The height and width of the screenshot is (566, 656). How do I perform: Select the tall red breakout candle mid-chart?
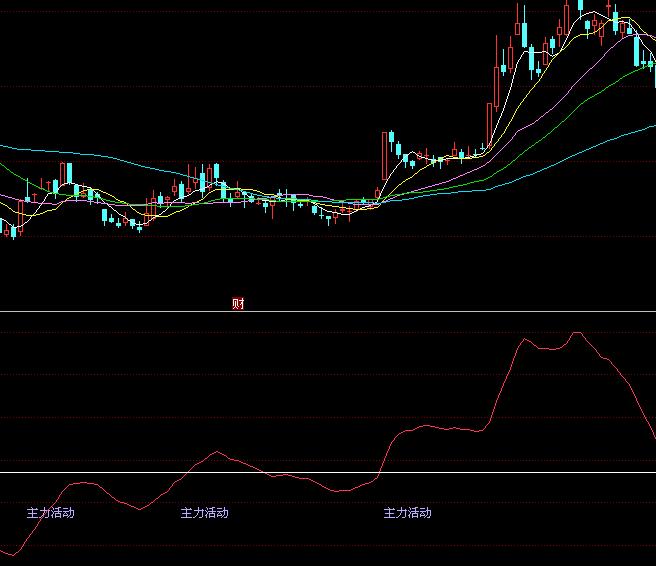click(x=383, y=160)
